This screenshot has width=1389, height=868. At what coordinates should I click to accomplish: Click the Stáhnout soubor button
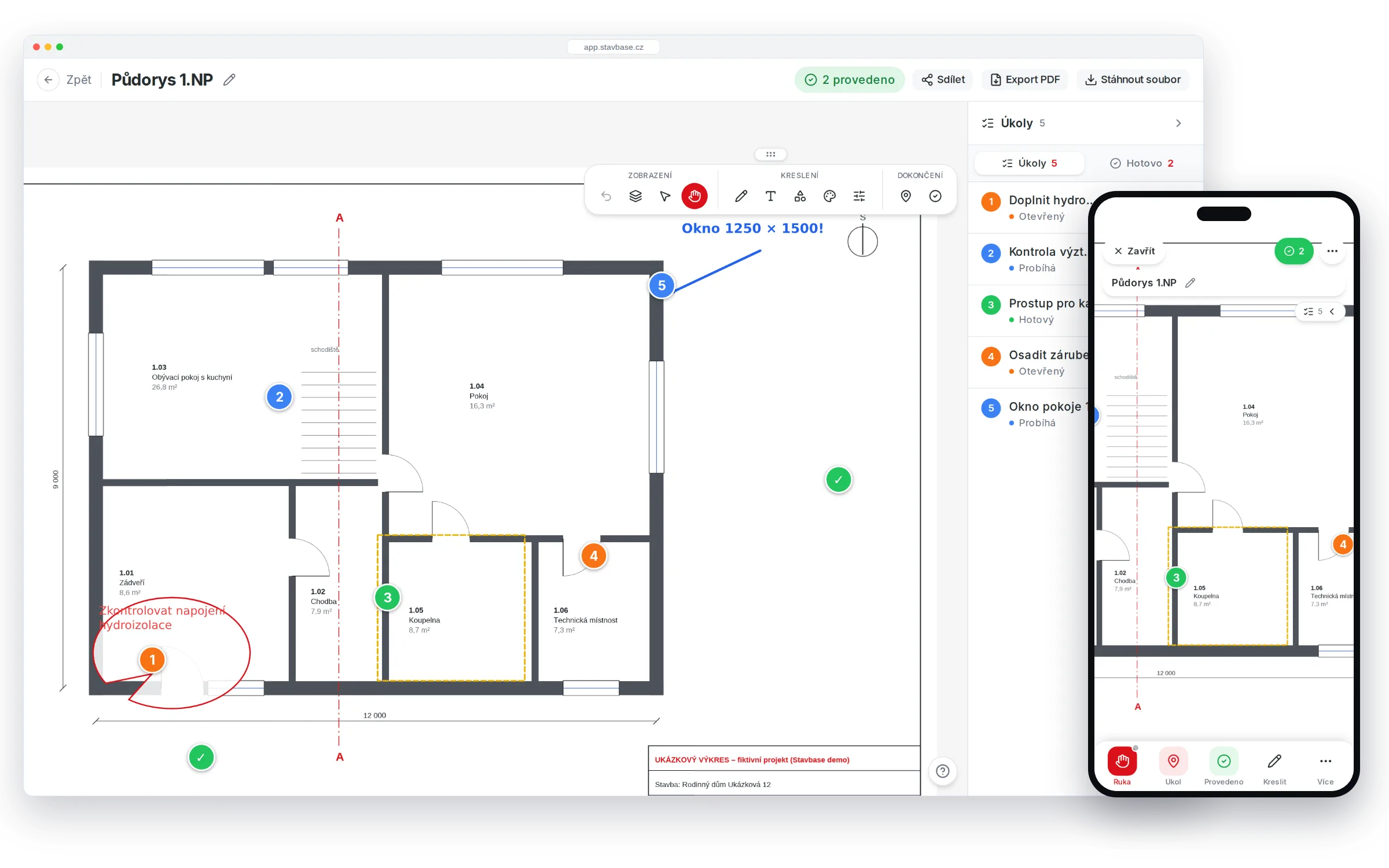point(1133,80)
